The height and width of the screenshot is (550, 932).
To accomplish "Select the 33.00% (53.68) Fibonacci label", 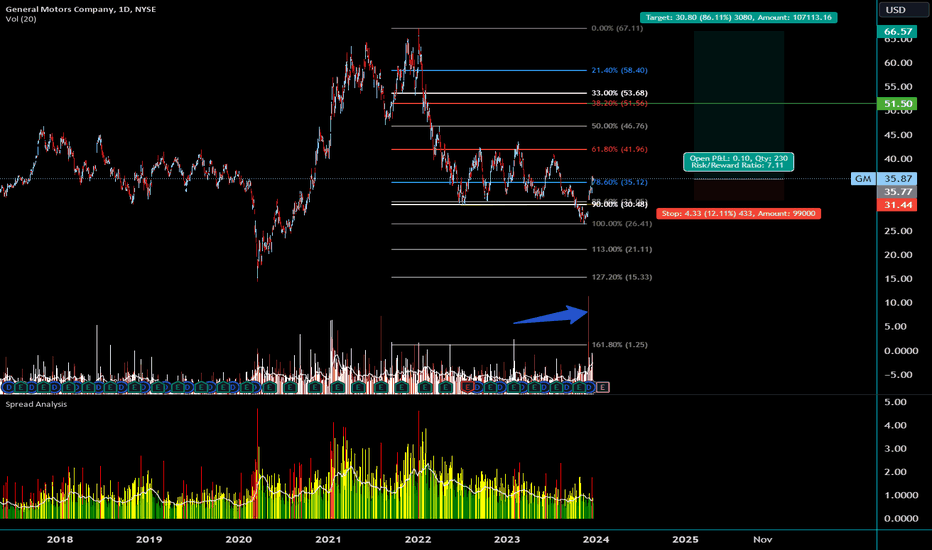I will (619, 93).
